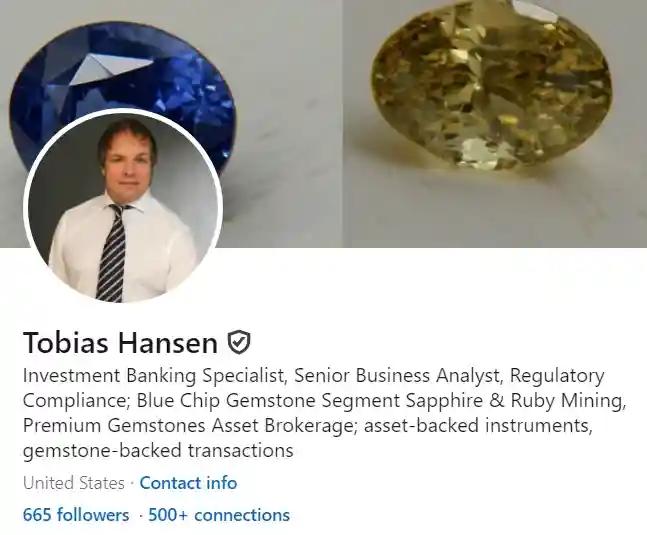
Task: Open the Contact info link
Action: click(188, 483)
